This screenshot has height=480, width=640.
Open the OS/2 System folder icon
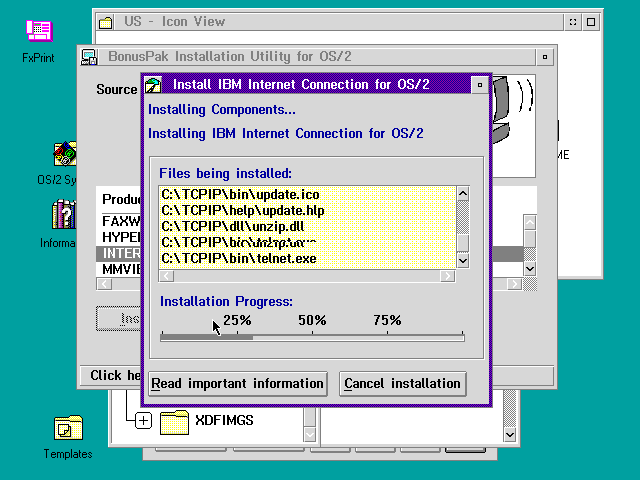point(65,154)
